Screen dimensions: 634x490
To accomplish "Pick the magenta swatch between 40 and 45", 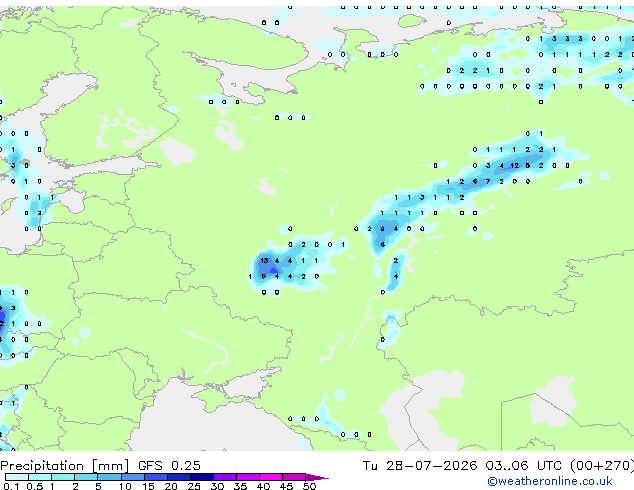I will [271, 477].
